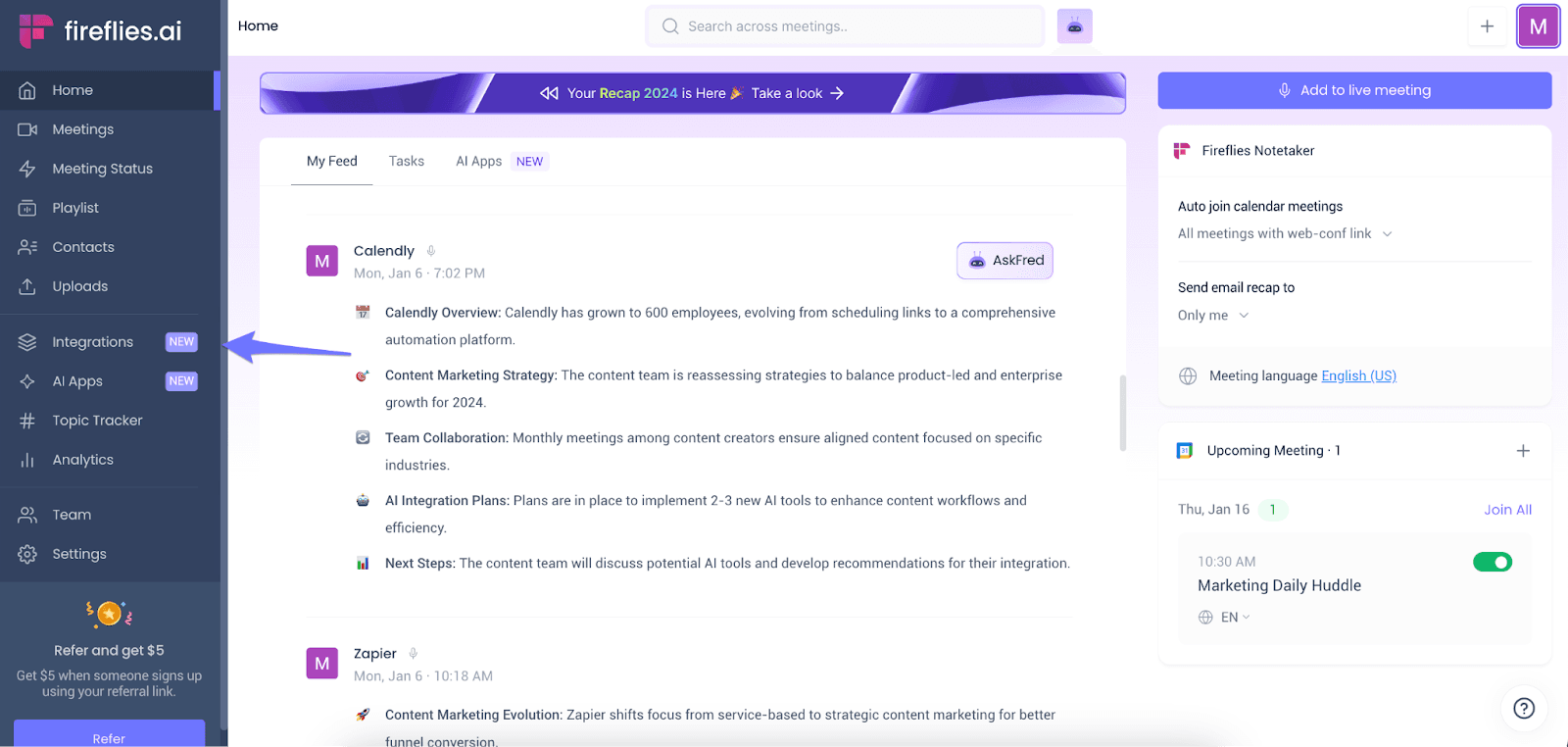The height and width of the screenshot is (747, 1568).
Task: Open the Calendly meeting title
Action: pos(384,251)
